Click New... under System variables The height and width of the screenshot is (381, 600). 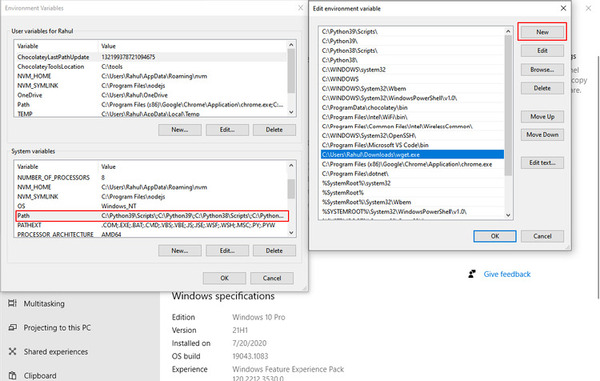(x=179, y=251)
